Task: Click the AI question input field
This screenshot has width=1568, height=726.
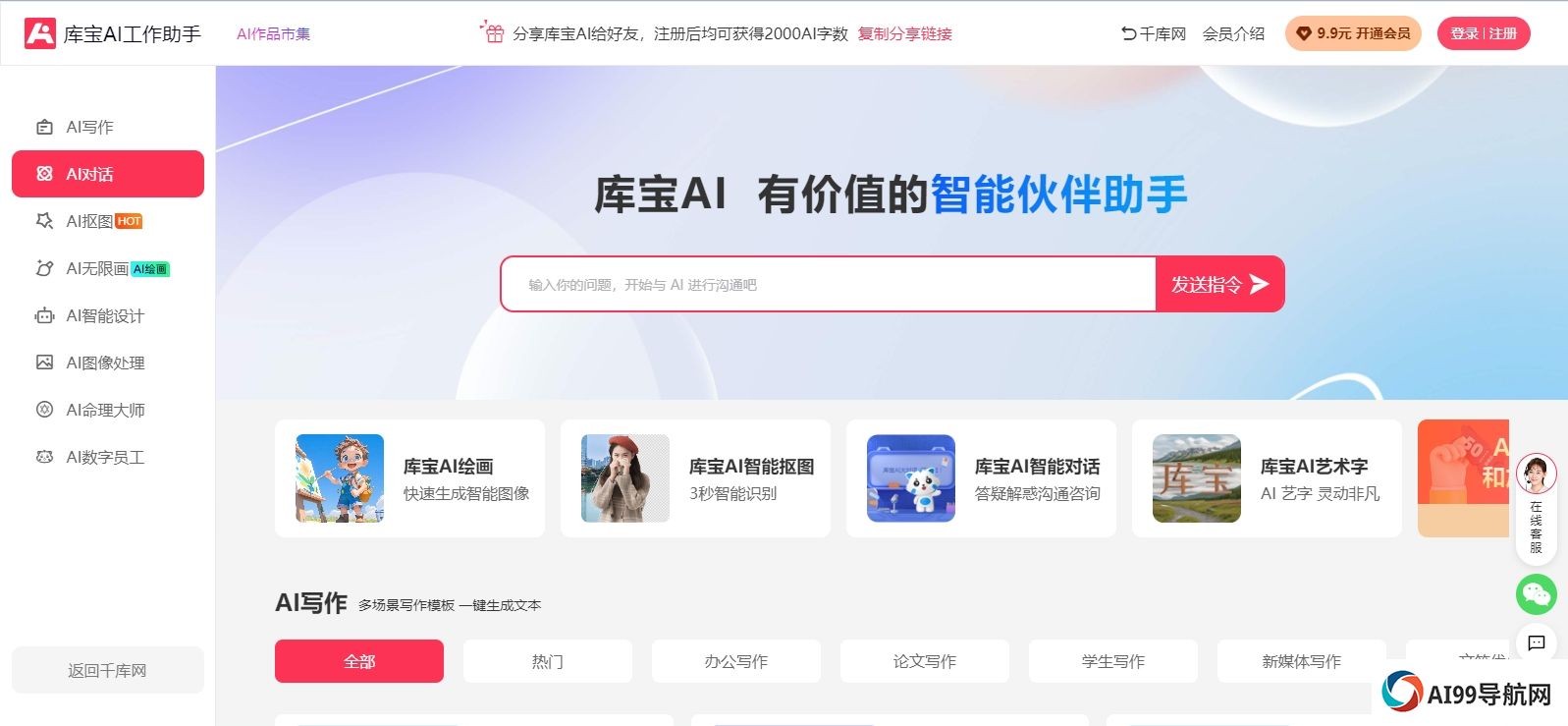Action: pyautogui.click(x=829, y=284)
